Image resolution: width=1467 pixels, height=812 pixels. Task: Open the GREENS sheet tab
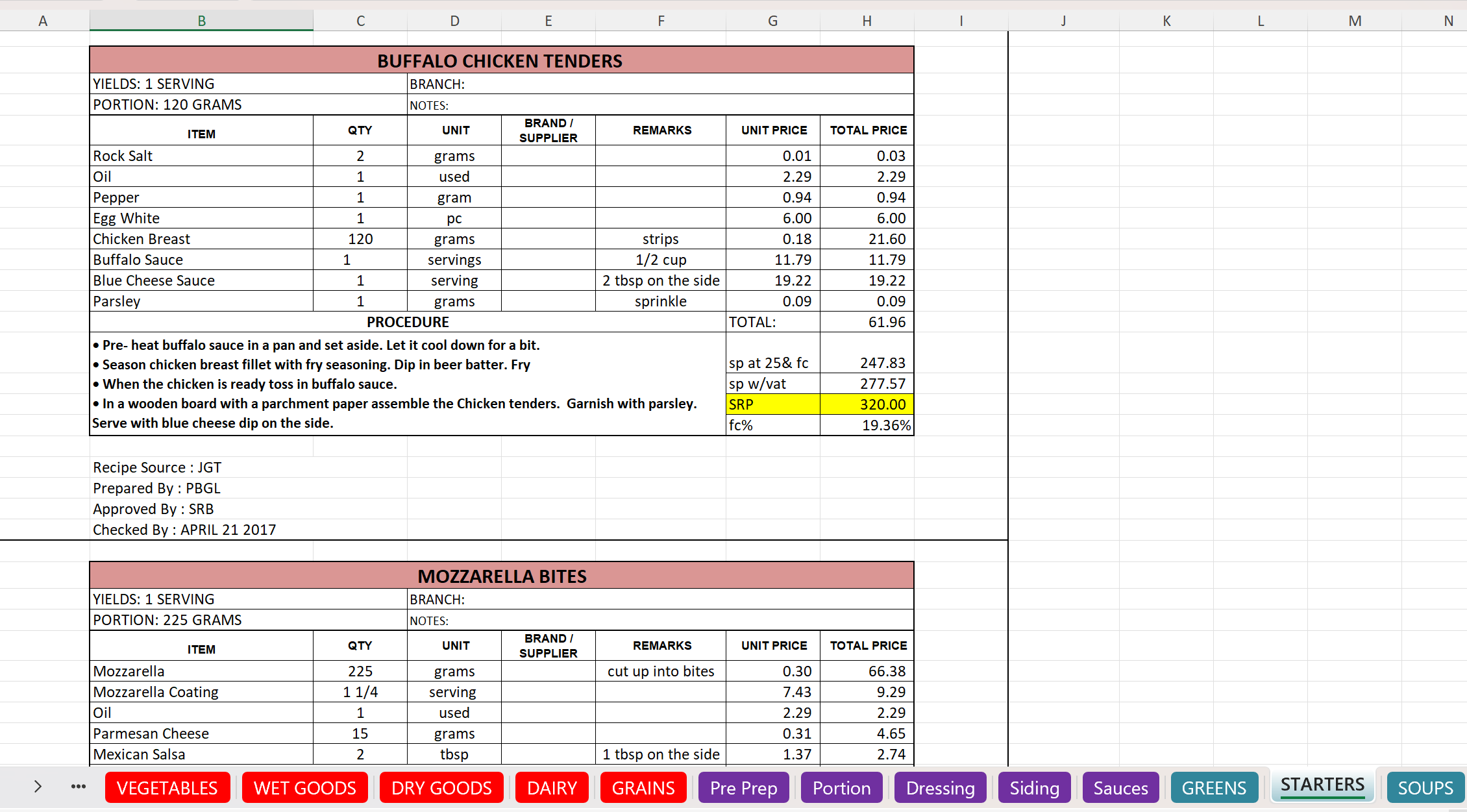pos(1214,788)
